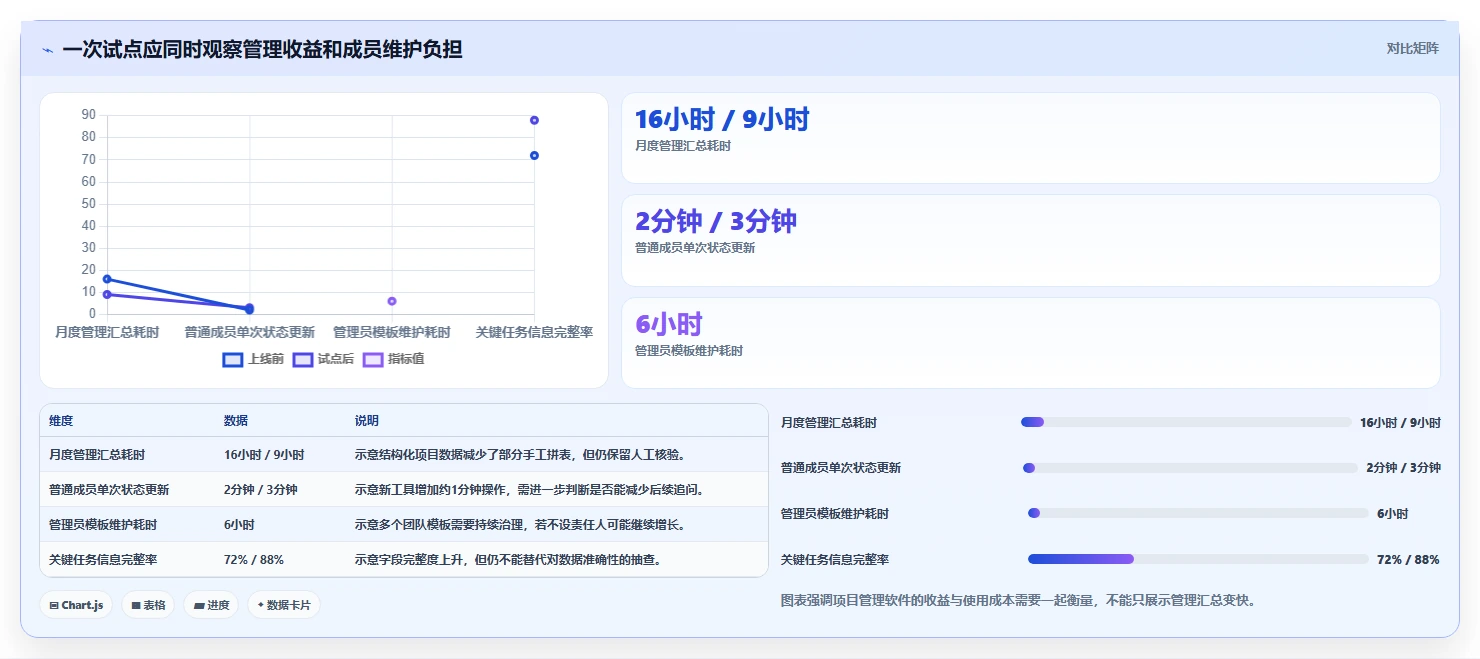Image resolution: width=1480 pixels, height=659 pixels.
Task: Open the 16小时 / 9小时 data card
Action: (1031, 138)
